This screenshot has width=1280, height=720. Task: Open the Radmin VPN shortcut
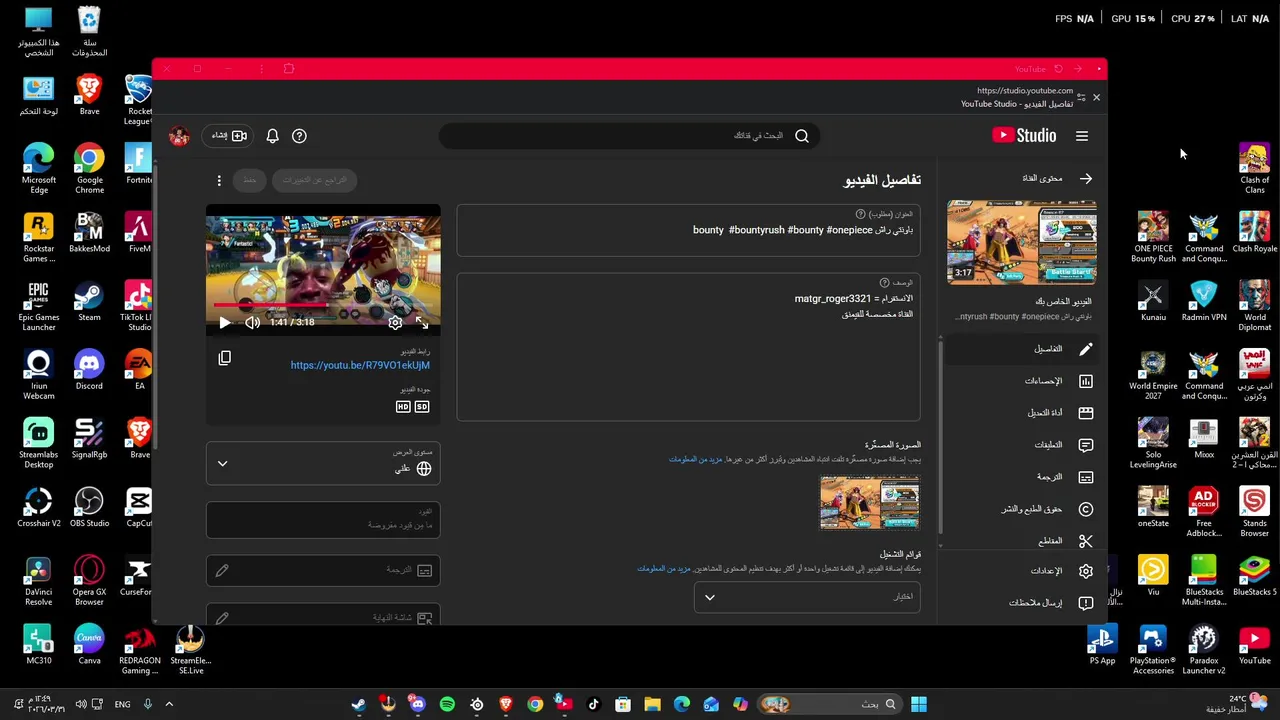pyautogui.click(x=1204, y=301)
